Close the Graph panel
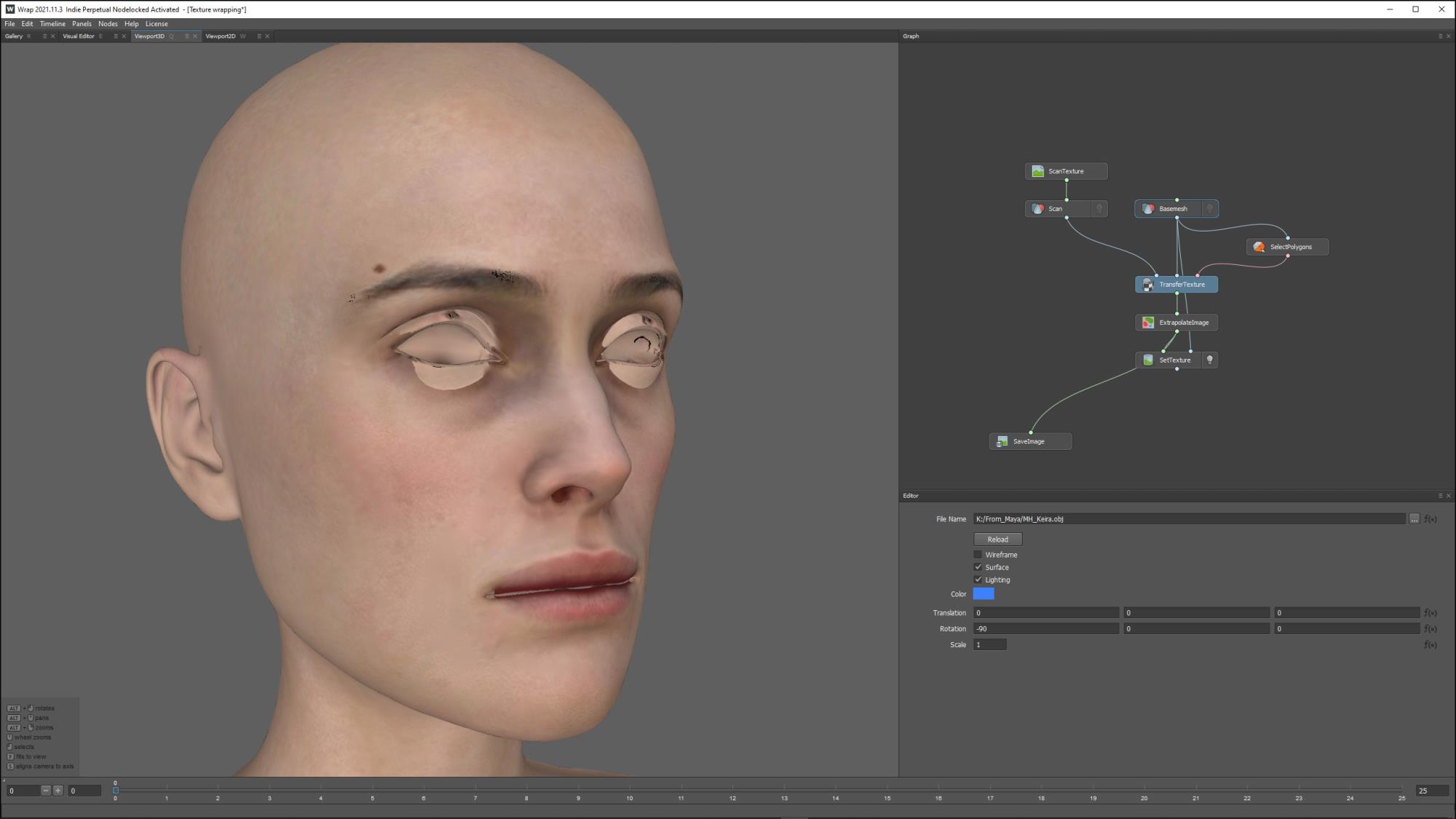1456x819 pixels. [x=1448, y=36]
